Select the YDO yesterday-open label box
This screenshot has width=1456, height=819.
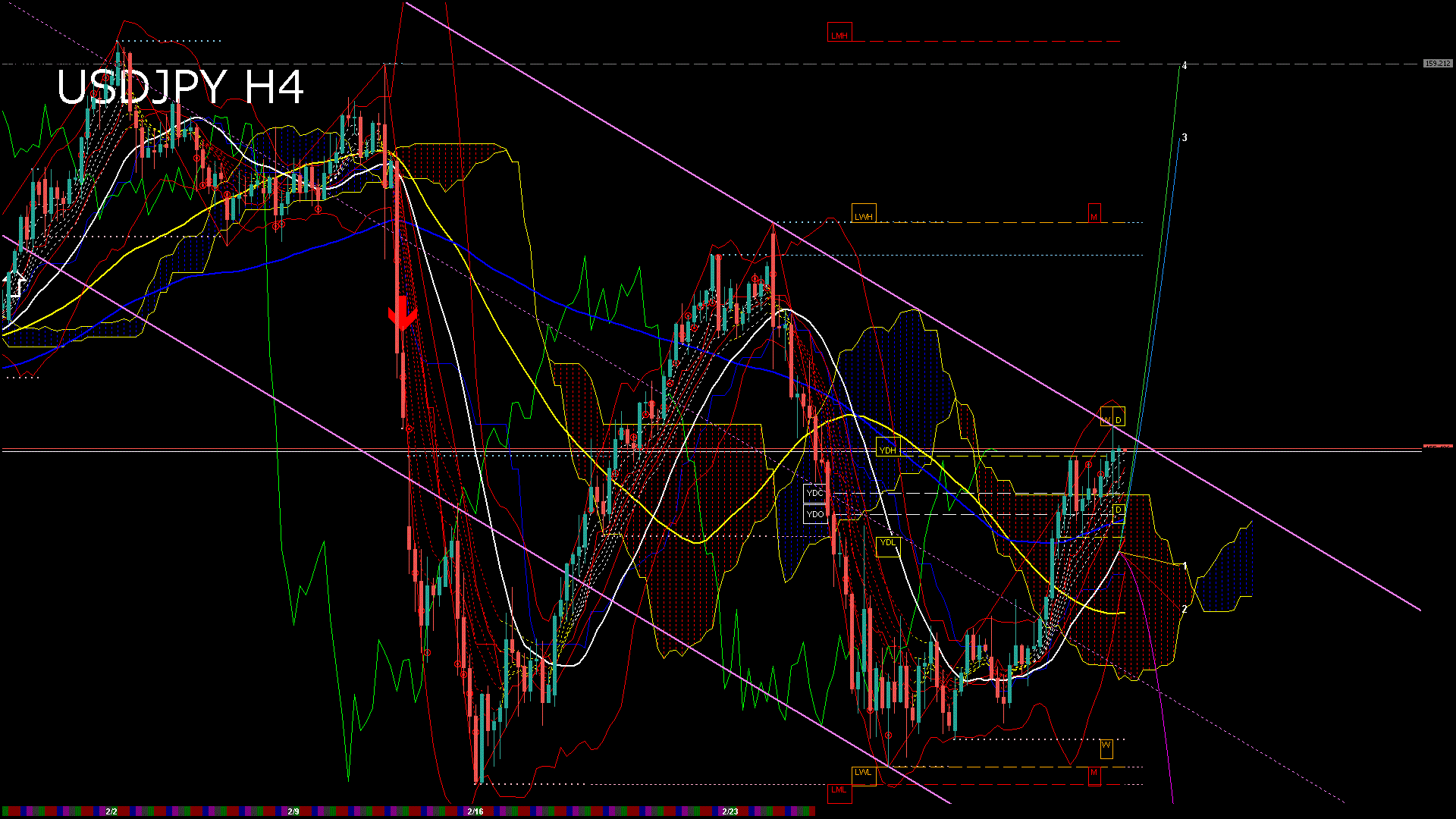814,513
